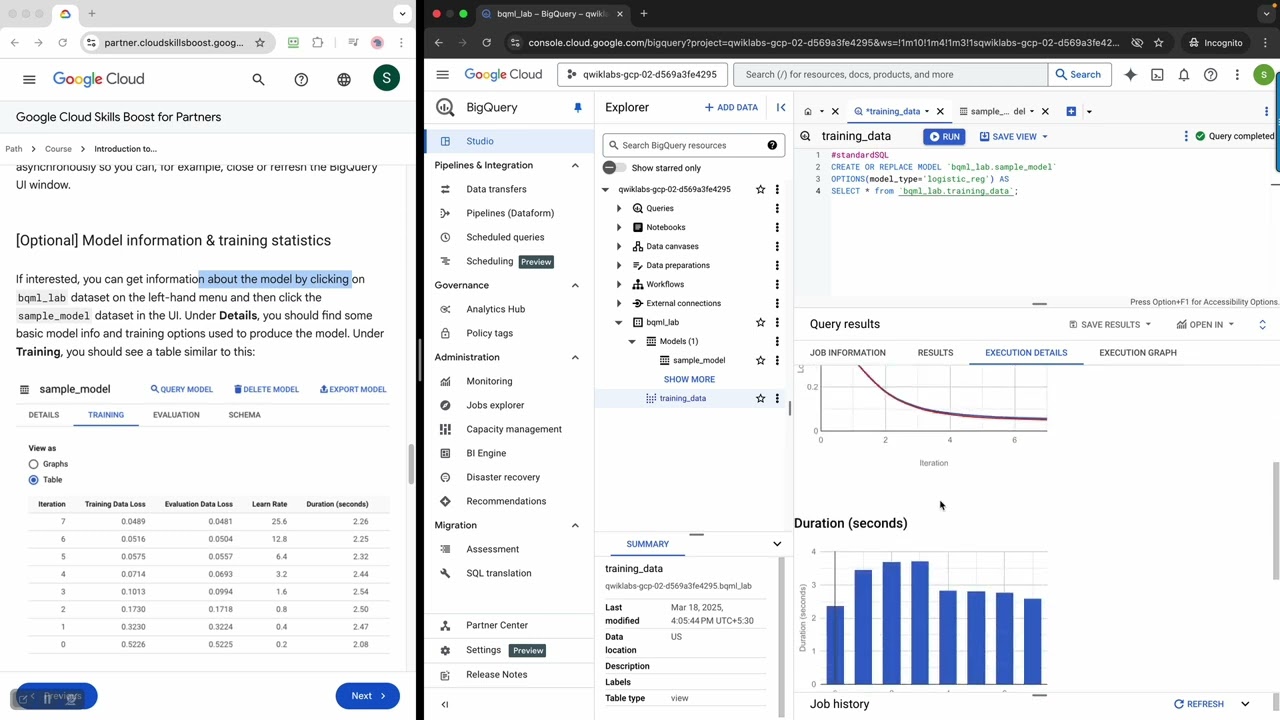Click the search icon in Skills Boost header
Image resolution: width=1280 pixels, height=720 pixels.
258,79
